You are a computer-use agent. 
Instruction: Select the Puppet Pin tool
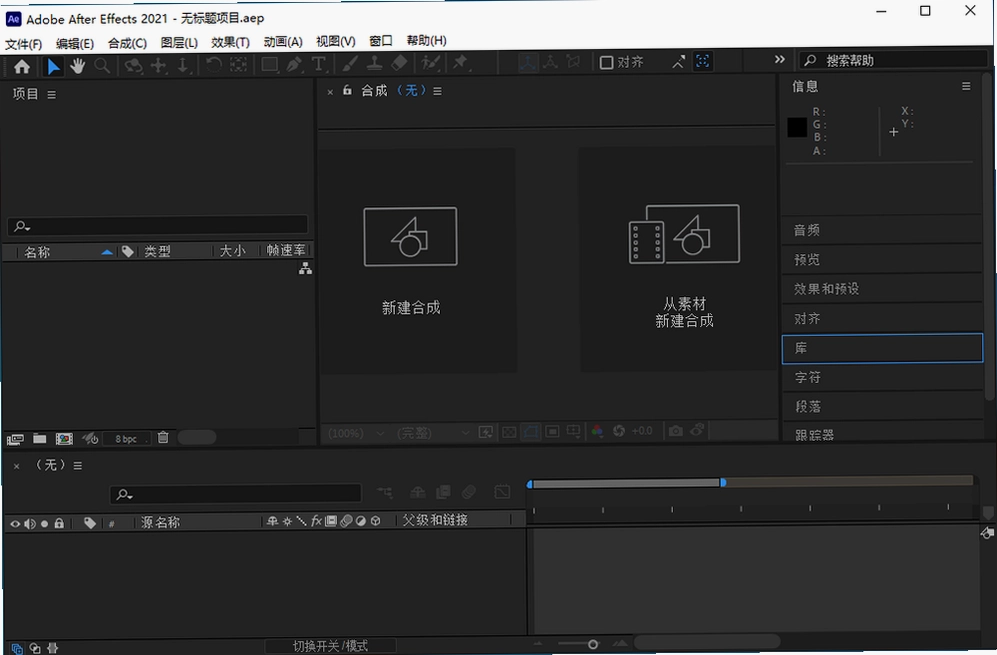click(x=460, y=62)
